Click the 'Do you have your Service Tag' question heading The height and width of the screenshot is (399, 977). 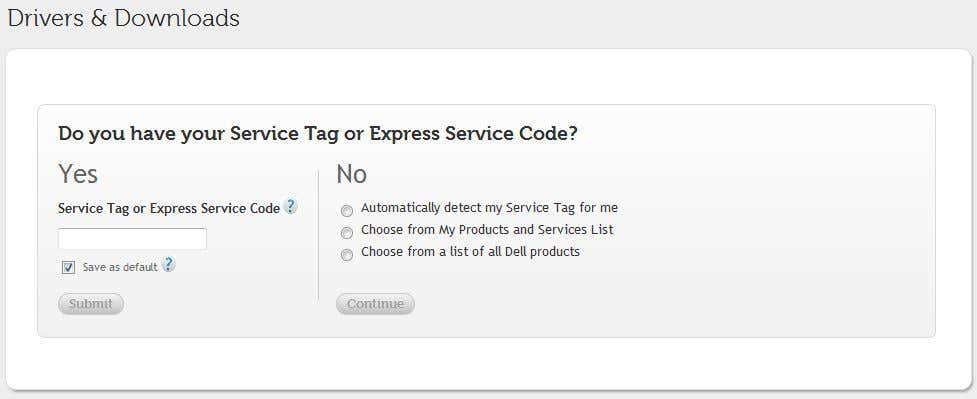pyautogui.click(x=318, y=133)
